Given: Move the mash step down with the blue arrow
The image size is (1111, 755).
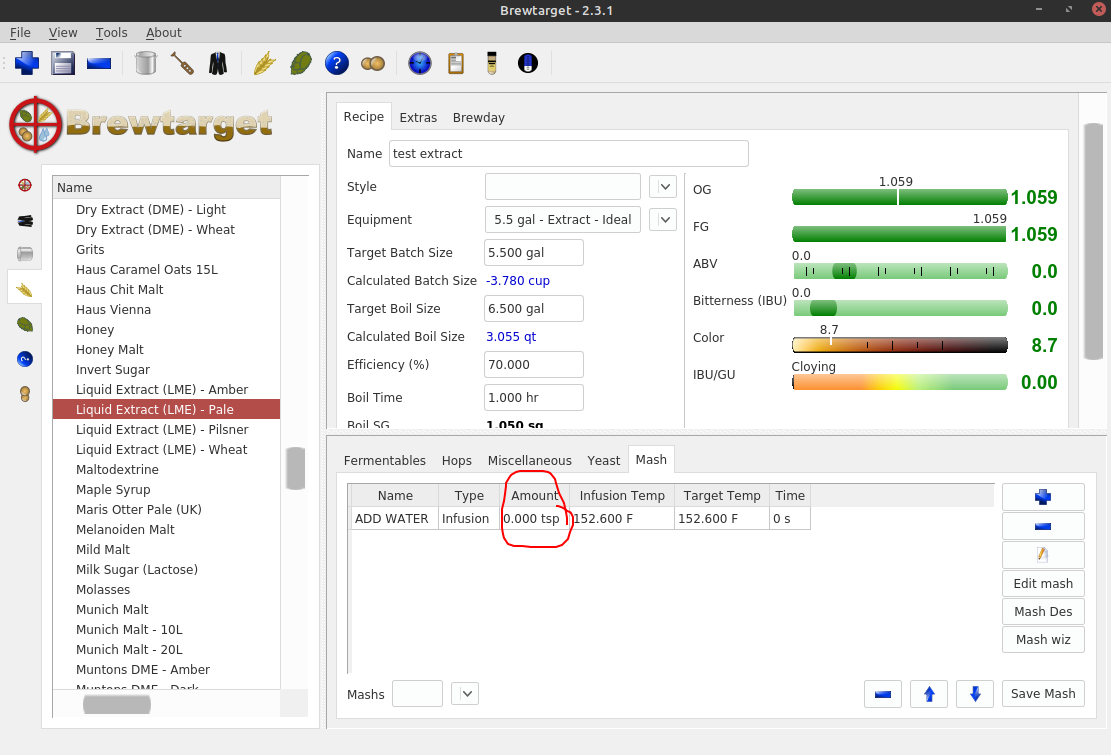Looking at the screenshot, I should point(975,694).
